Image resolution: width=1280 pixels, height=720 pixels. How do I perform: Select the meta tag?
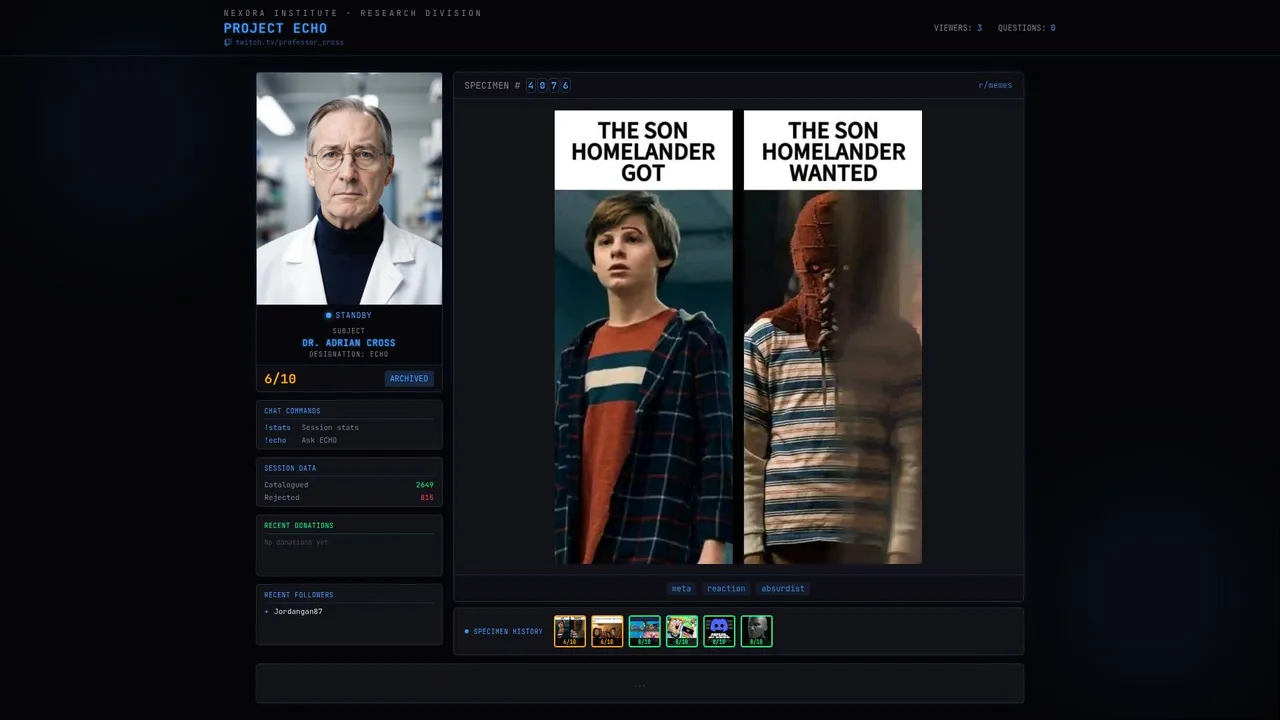click(681, 589)
